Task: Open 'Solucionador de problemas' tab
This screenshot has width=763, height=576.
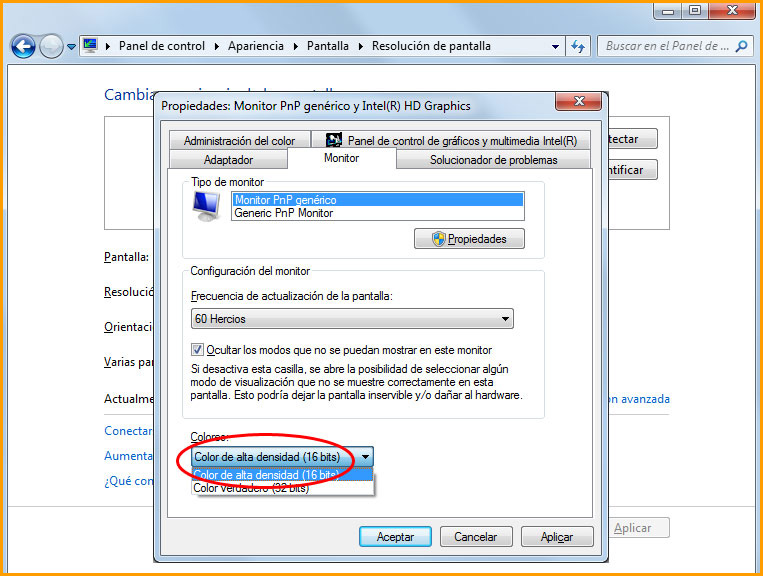Action: 493,160
